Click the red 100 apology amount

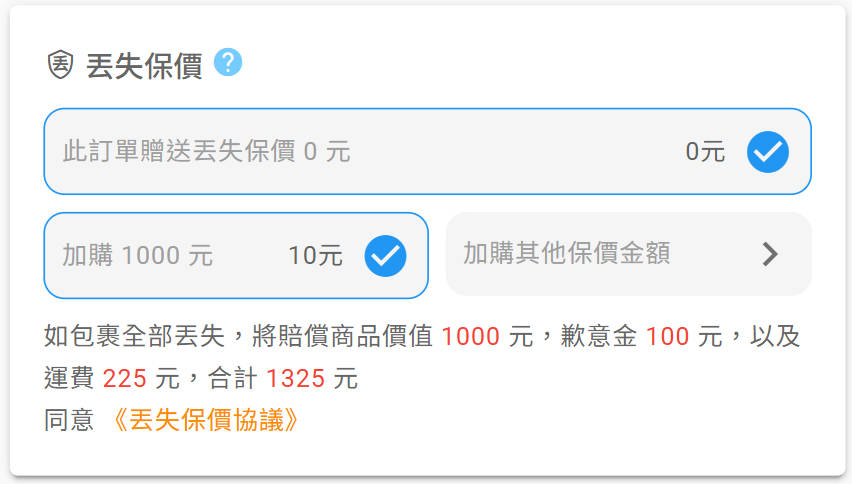[667, 336]
